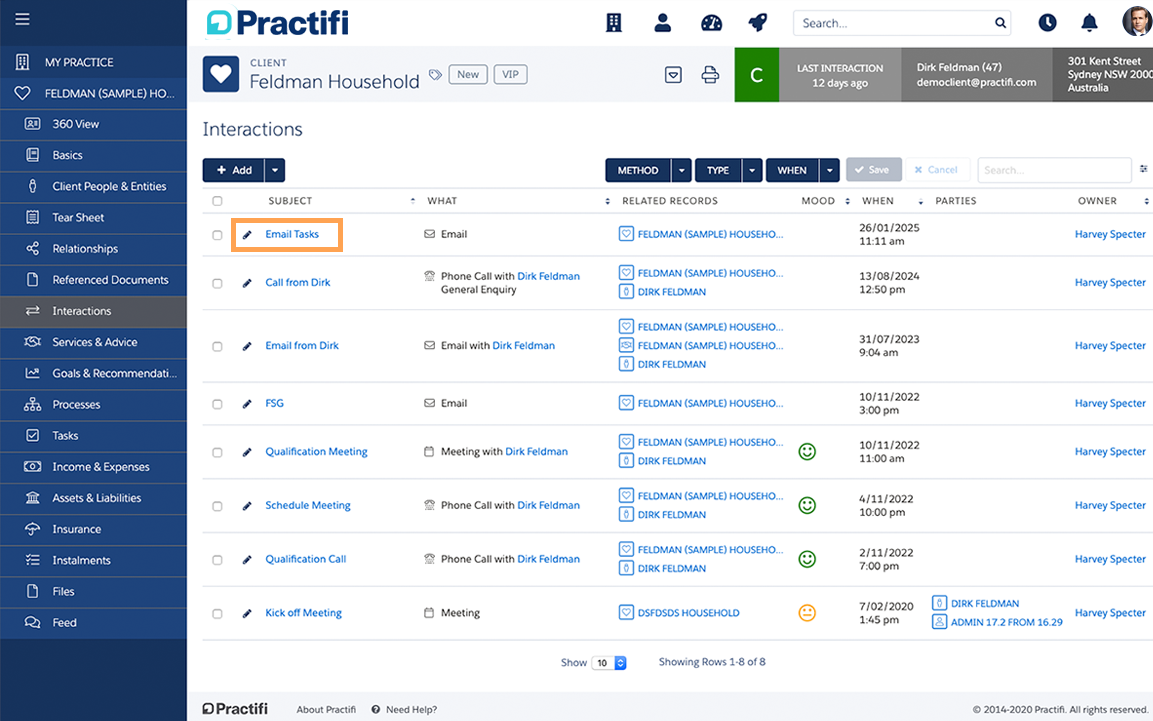Viewport: 1153px width, 721px height.
Task: Click the pencil edit icon for Email Tasks
Action: coord(247,234)
